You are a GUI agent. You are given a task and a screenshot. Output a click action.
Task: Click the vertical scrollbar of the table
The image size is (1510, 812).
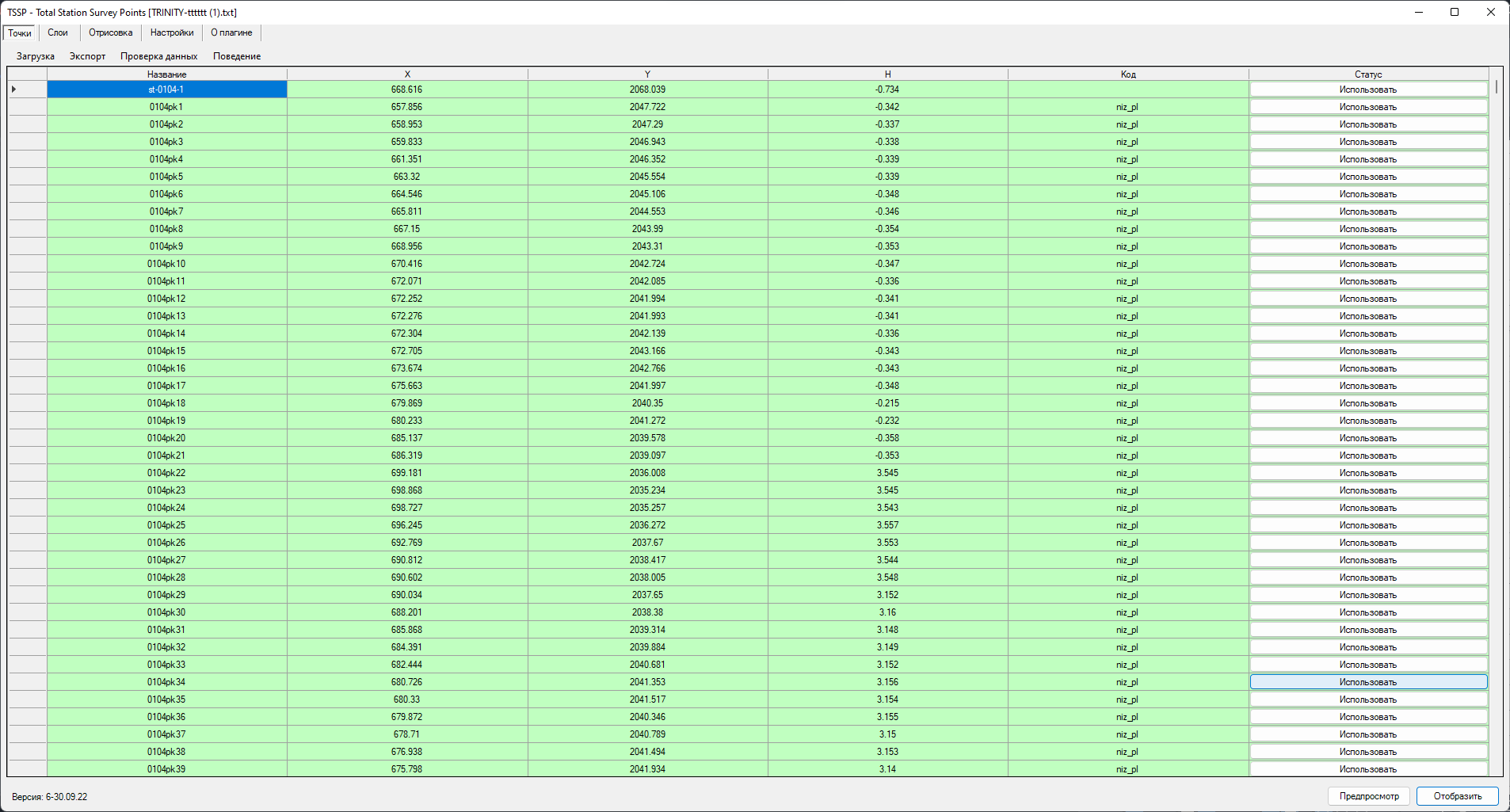[1496, 396]
